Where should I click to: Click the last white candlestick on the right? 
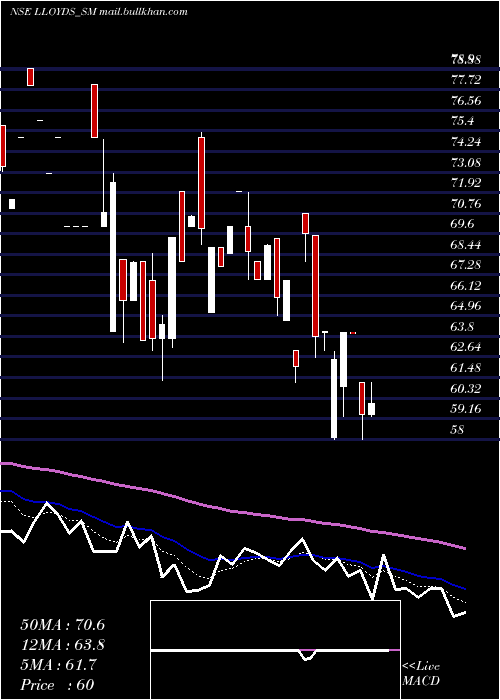pos(371,409)
